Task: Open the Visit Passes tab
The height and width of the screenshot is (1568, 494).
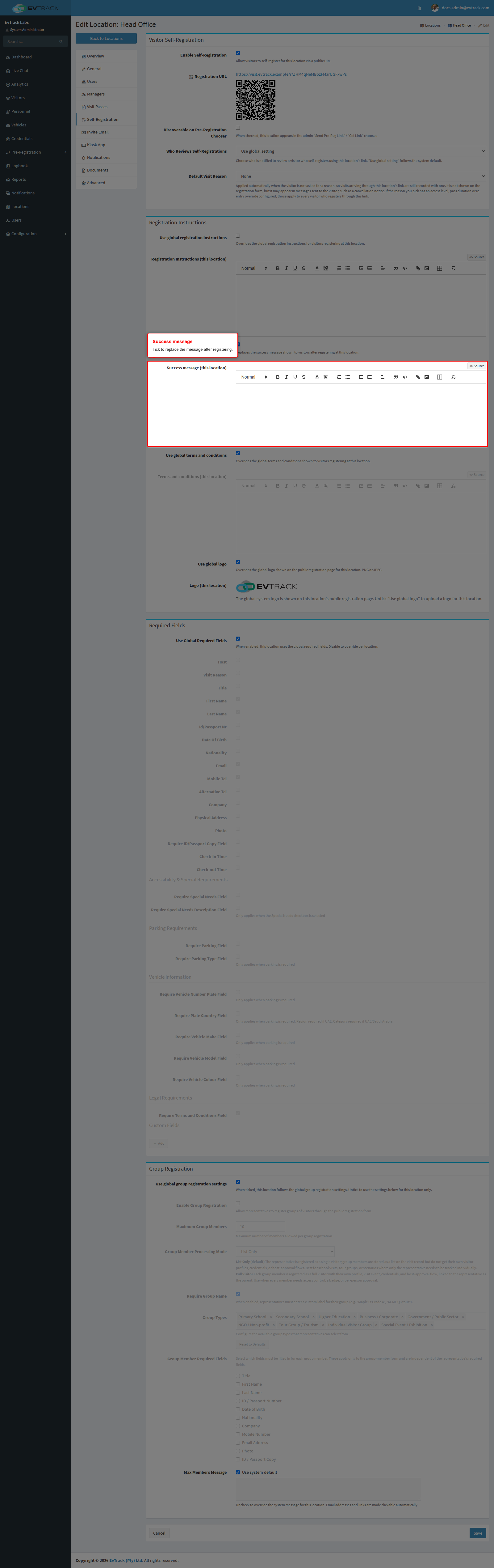Action: click(x=106, y=107)
